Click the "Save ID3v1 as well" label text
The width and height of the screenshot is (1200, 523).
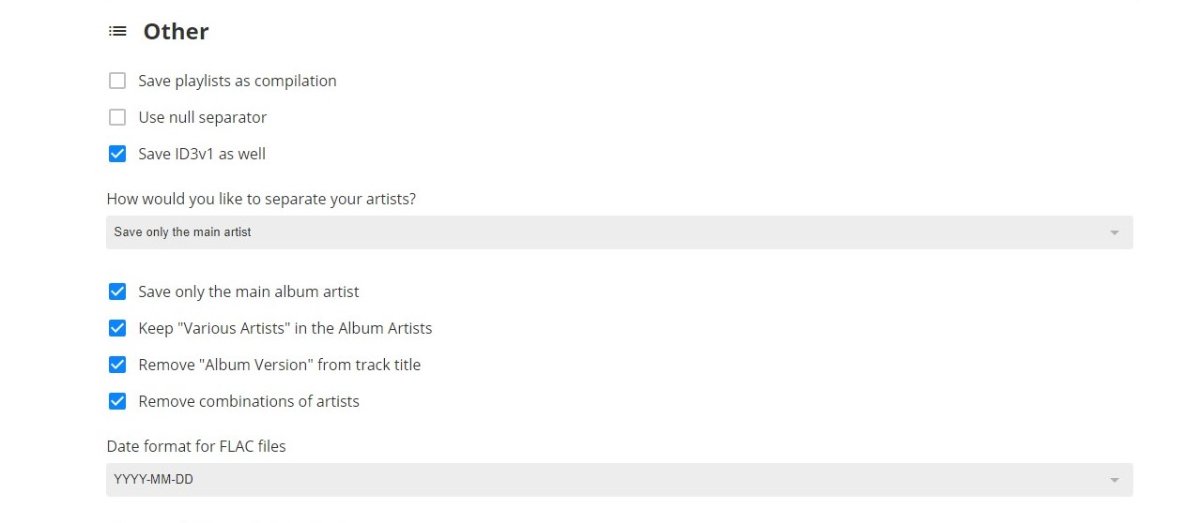point(202,154)
